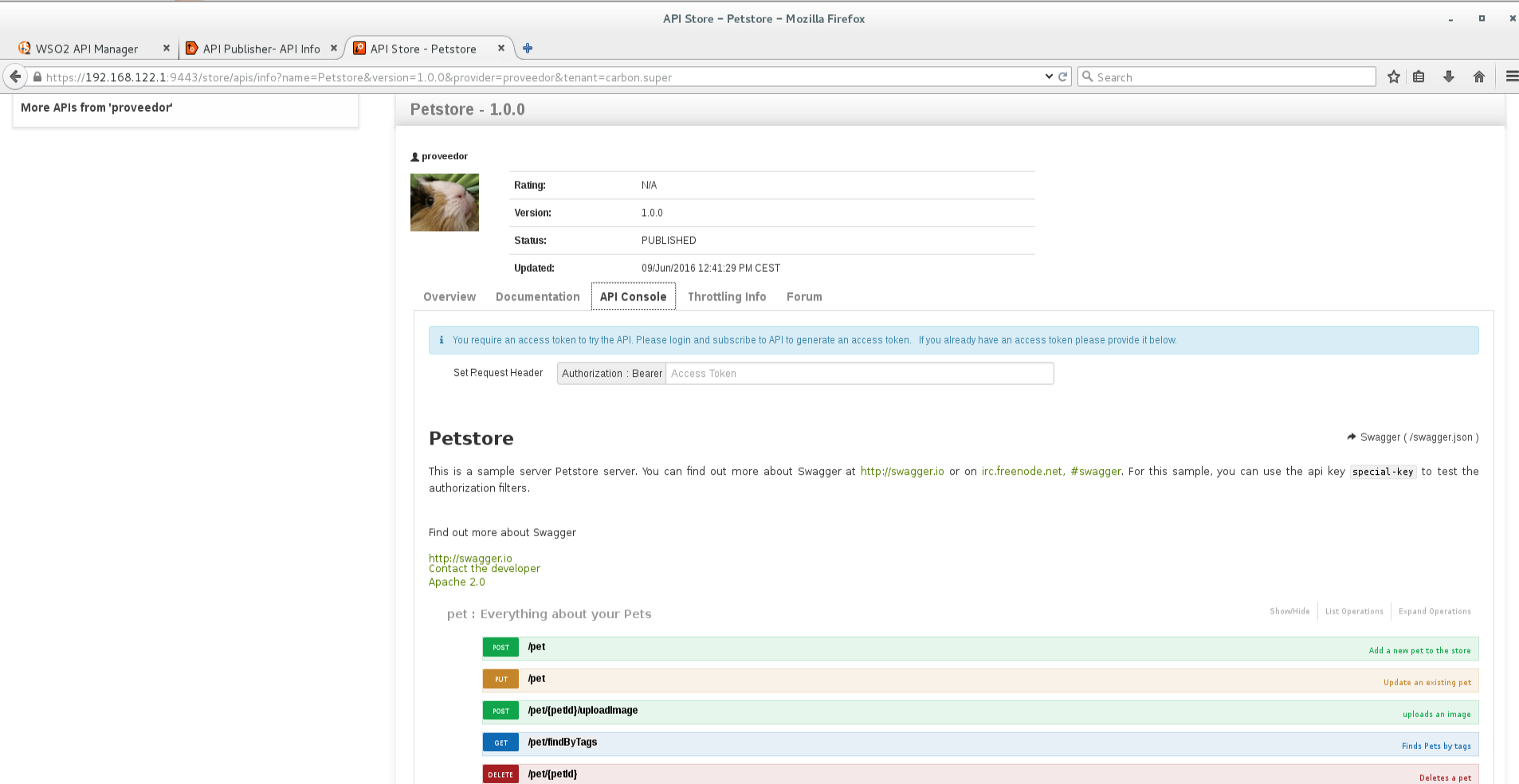The image size is (1519, 784).
Task: Click the GET badge for /pet/findByTags
Action: (500, 743)
